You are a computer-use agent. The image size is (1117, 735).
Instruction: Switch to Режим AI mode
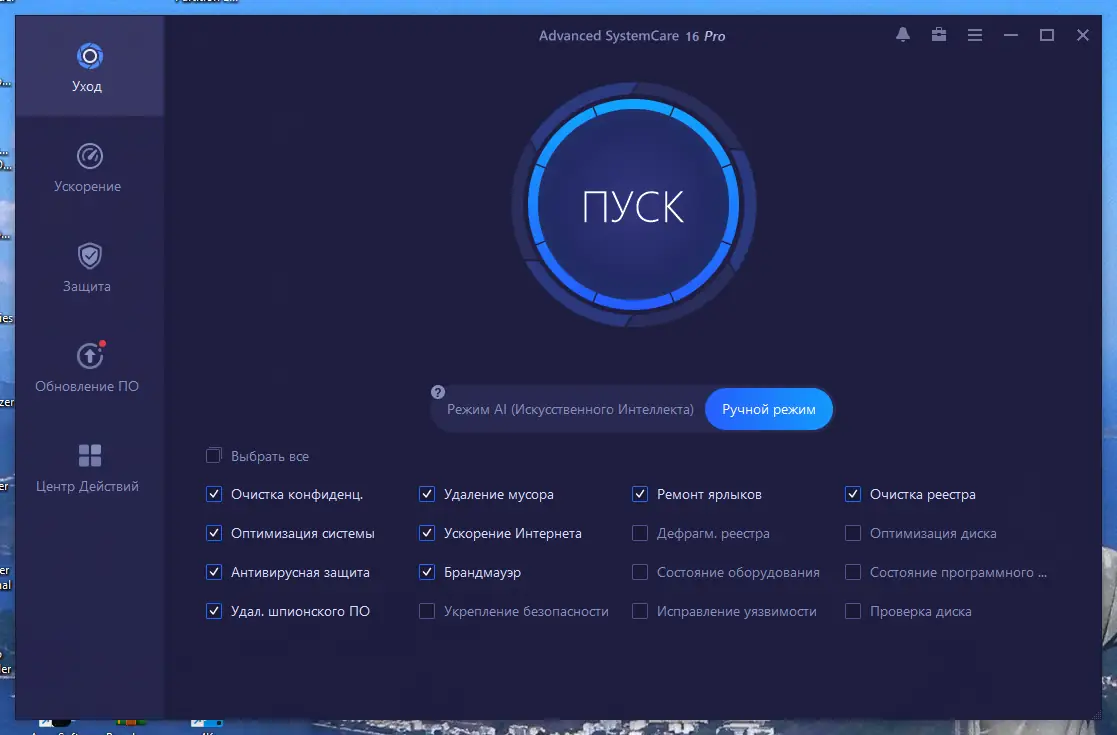coord(570,409)
